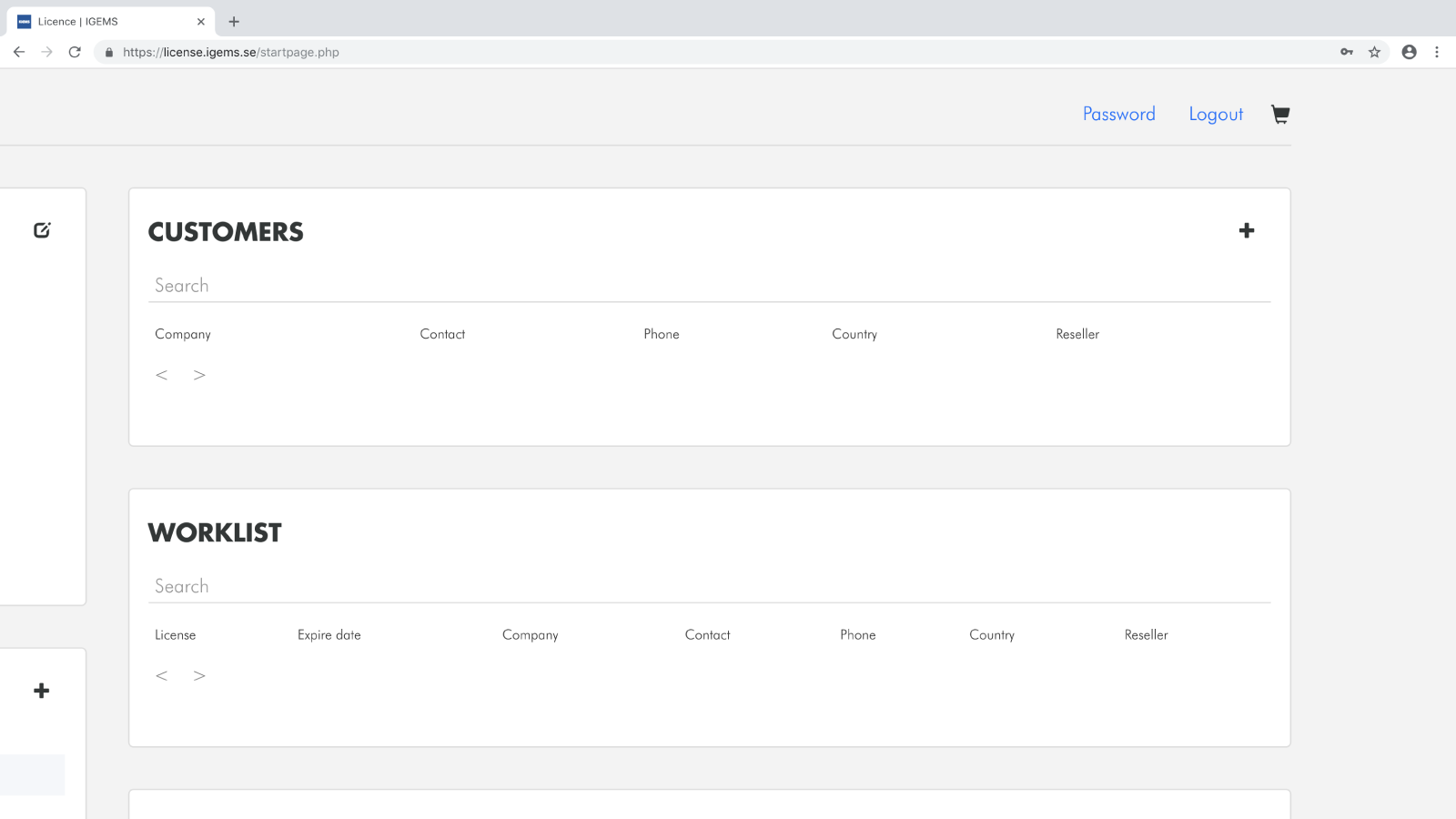The width and height of the screenshot is (1456, 819).
Task: Open Chrome three-dot menu
Action: [x=1437, y=52]
